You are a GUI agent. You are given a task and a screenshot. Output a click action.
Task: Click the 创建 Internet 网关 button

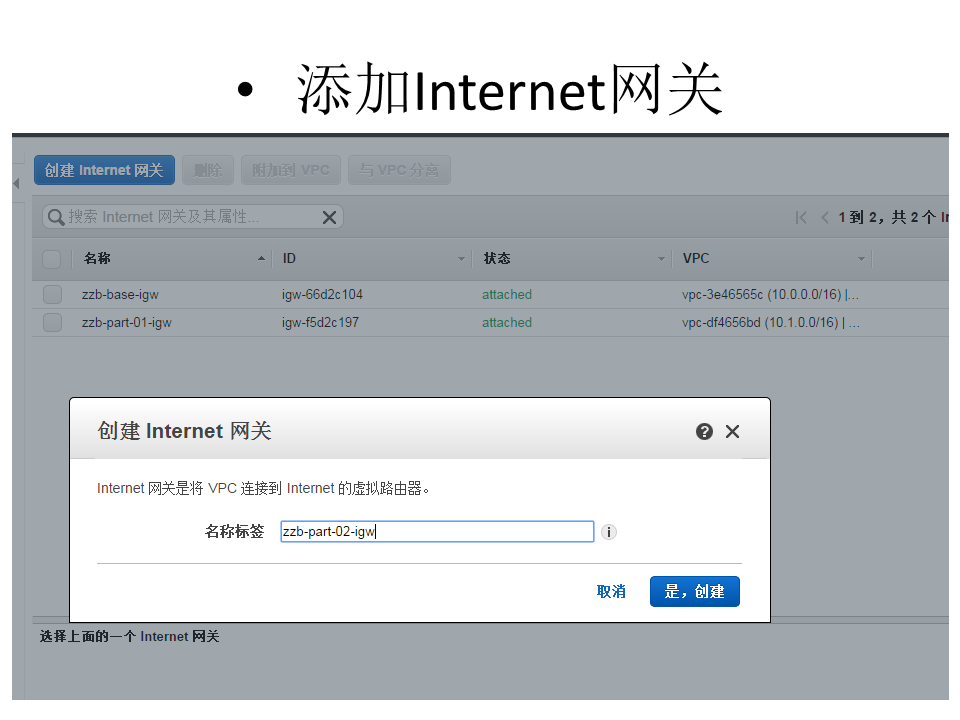coord(104,170)
